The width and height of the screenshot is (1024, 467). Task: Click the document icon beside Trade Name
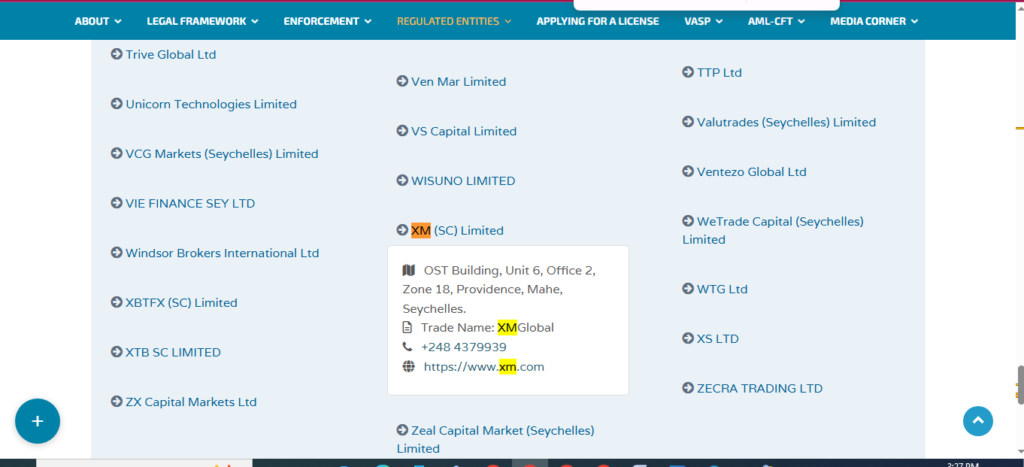point(408,327)
